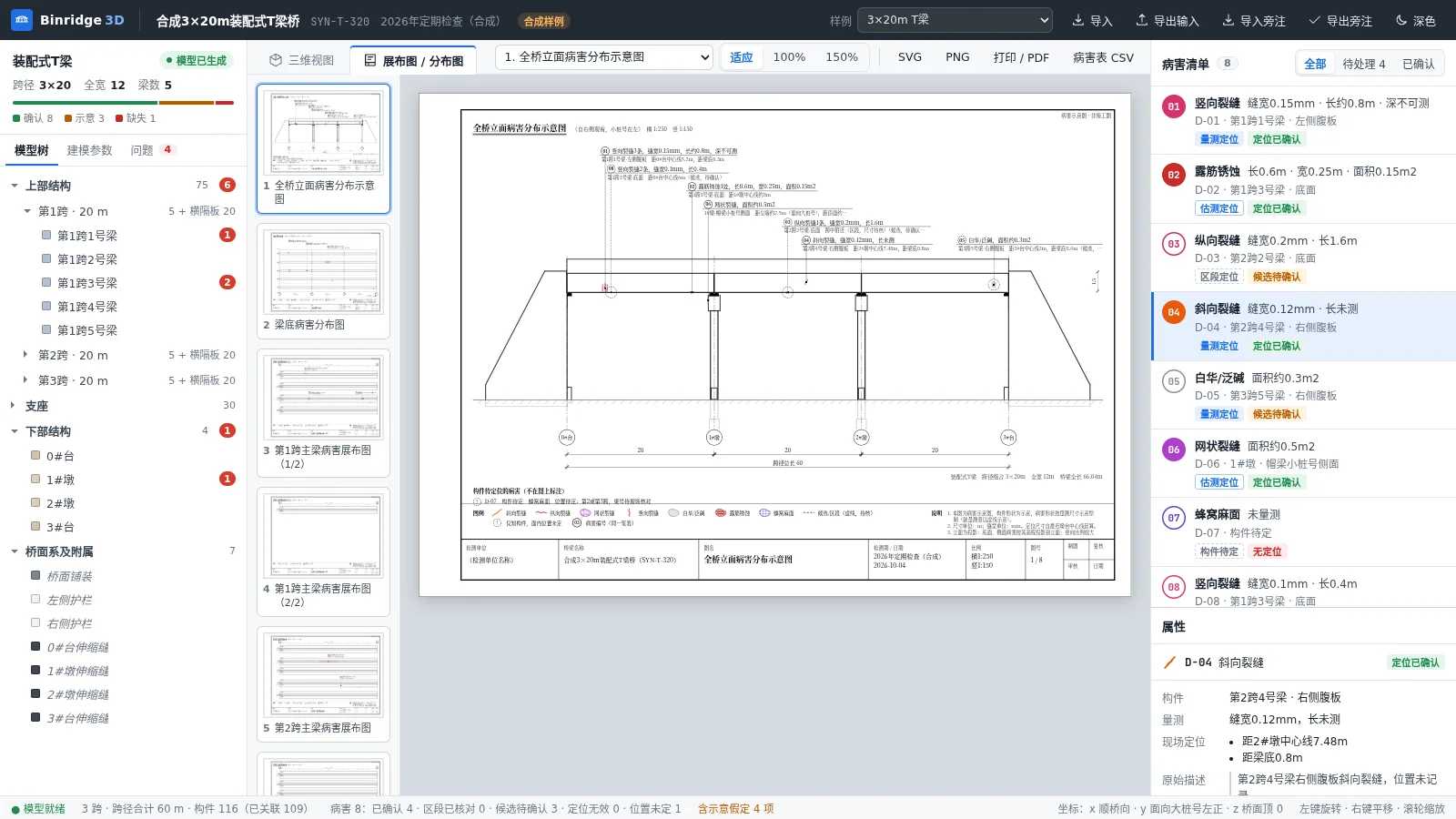The height and width of the screenshot is (819, 1456).
Task: Set zoom to 150%
Action: coord(842,57)
